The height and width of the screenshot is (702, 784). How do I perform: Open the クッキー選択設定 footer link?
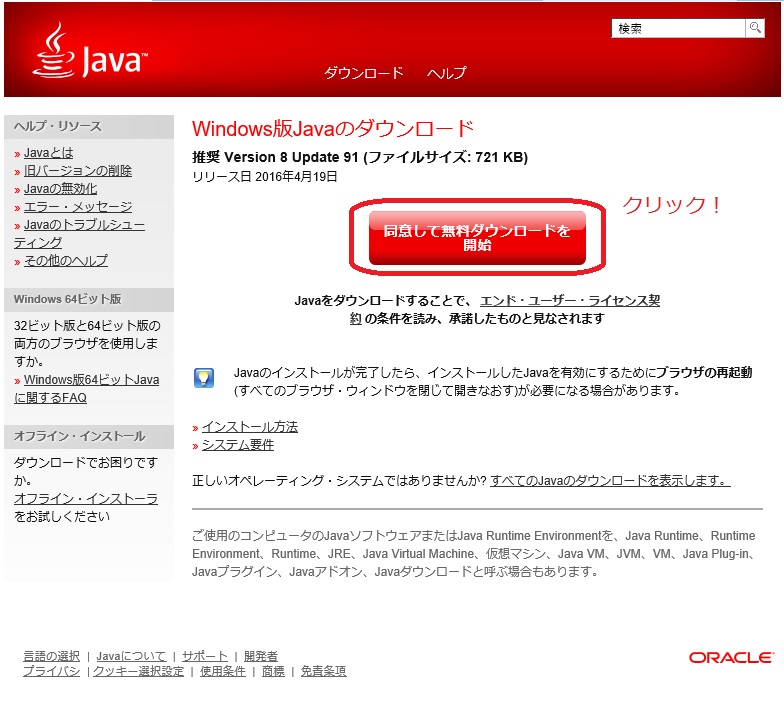click(138, 671)
